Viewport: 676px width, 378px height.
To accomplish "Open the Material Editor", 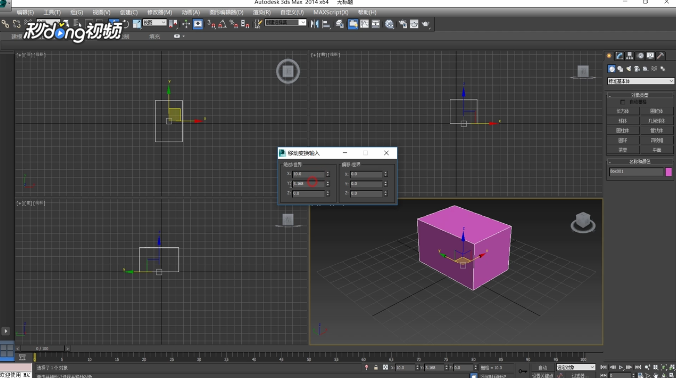I will point(389,24).
